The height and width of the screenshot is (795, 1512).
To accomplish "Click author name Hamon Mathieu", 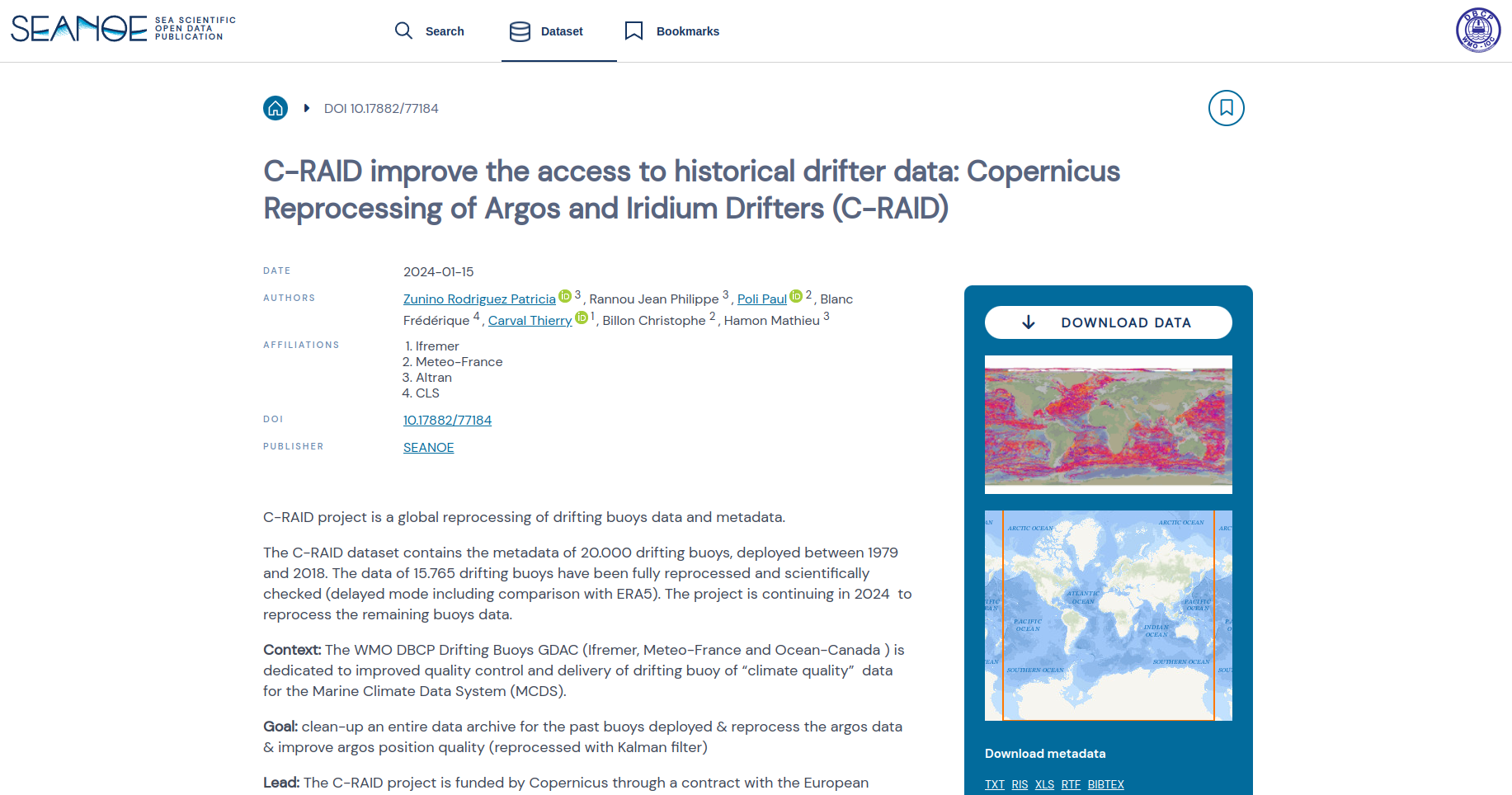I will point(772,321).
